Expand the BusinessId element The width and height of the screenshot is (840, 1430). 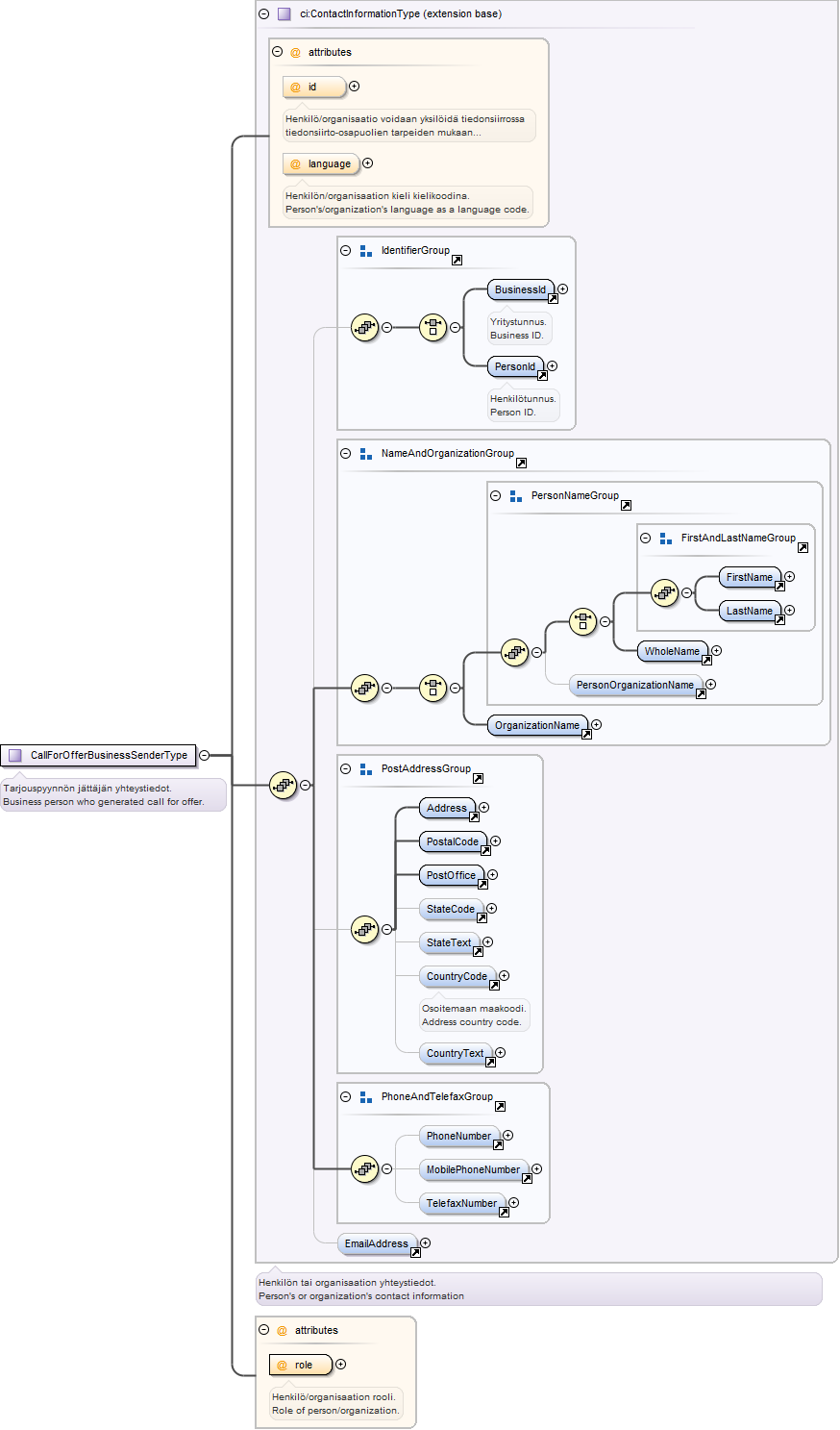[x=563, y=289]
